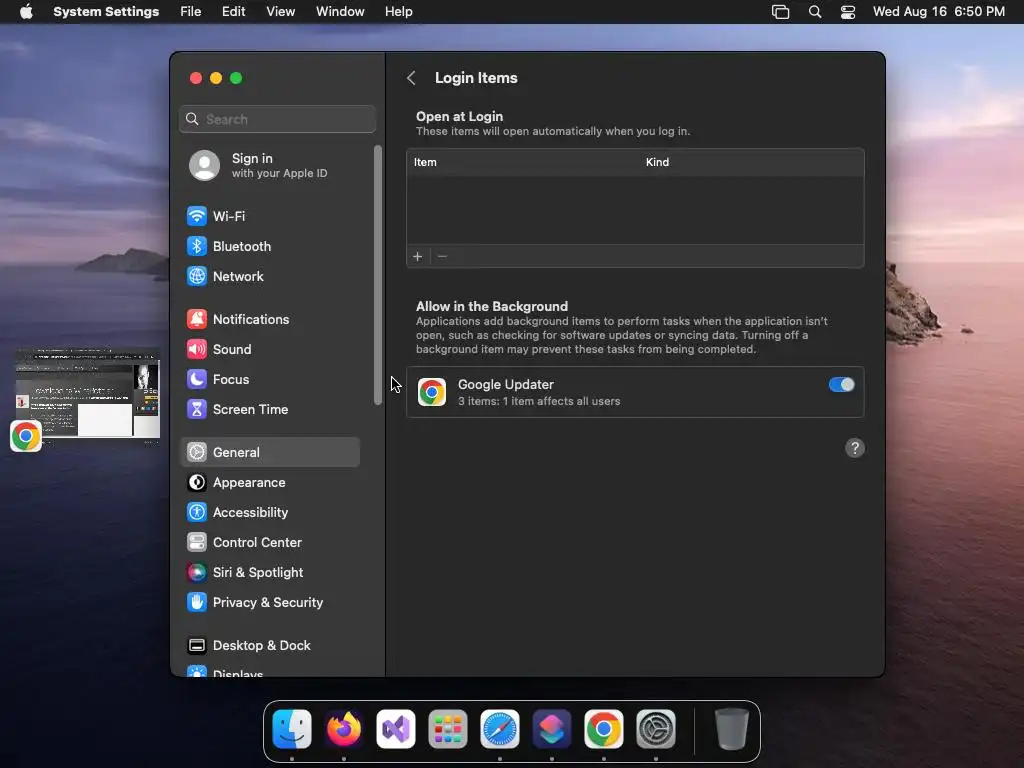The width and height of the screenshot is (1024, 768).
Task: Click the sidebar scrollbar
Action: point(377,275)
